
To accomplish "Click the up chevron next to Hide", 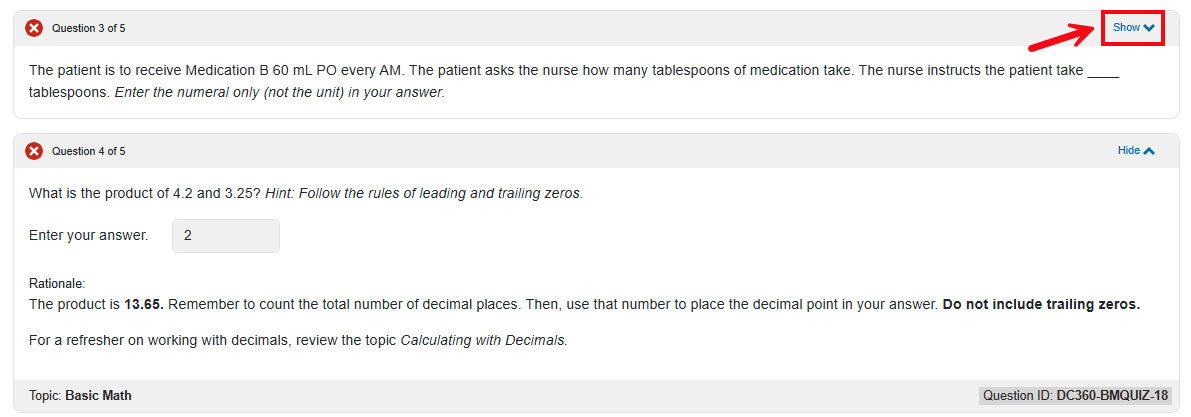I will click(1149, 151).
